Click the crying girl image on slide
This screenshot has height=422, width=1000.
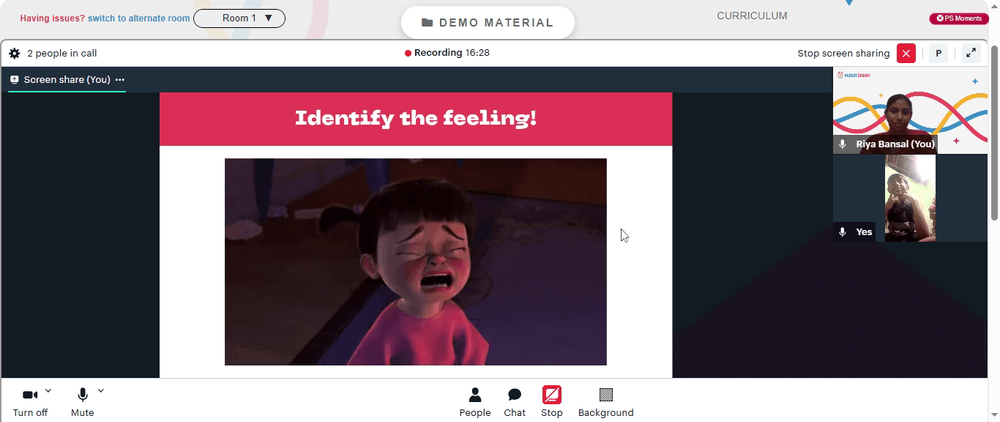point(416,262)
